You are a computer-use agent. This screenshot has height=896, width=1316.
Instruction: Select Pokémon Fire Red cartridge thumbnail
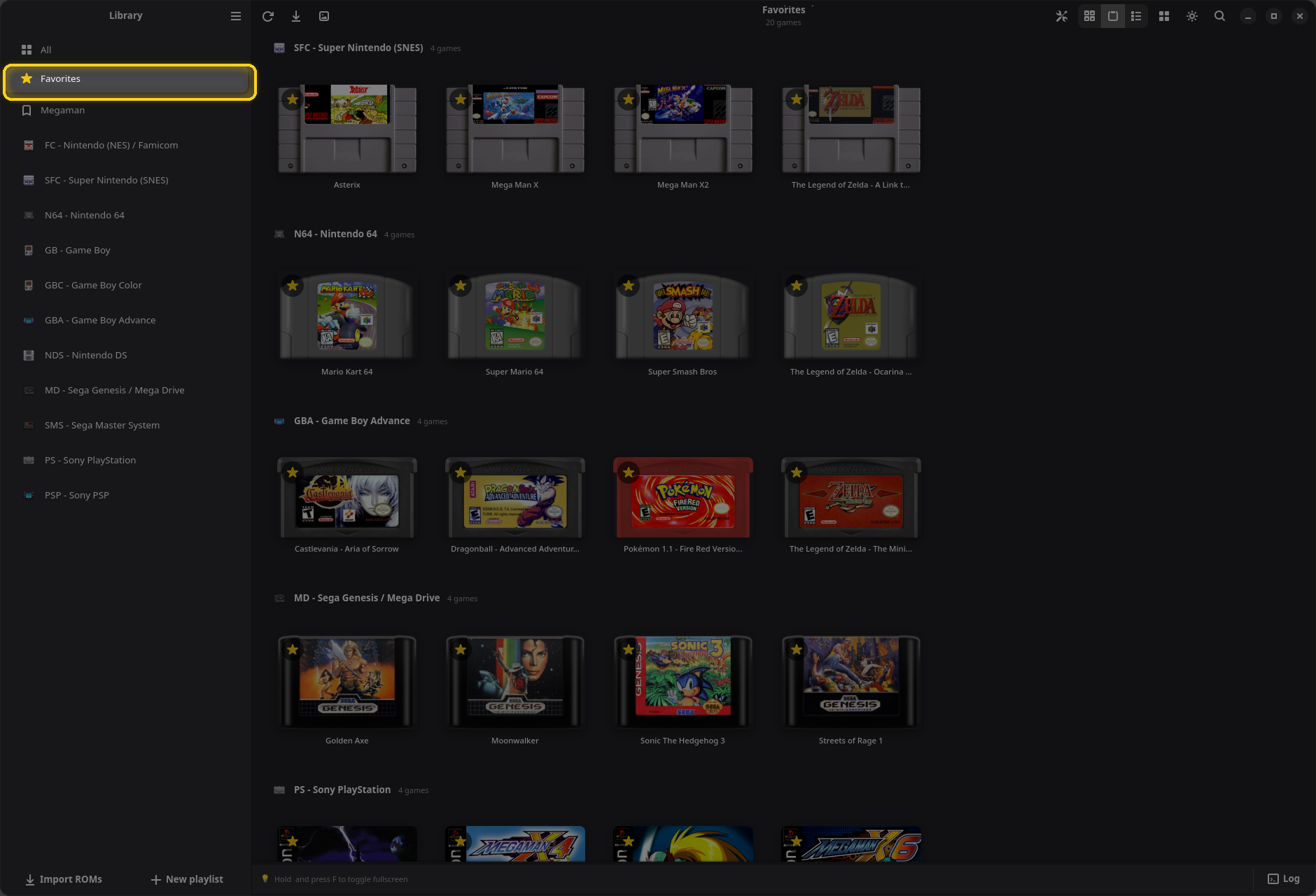coord(683,498)
